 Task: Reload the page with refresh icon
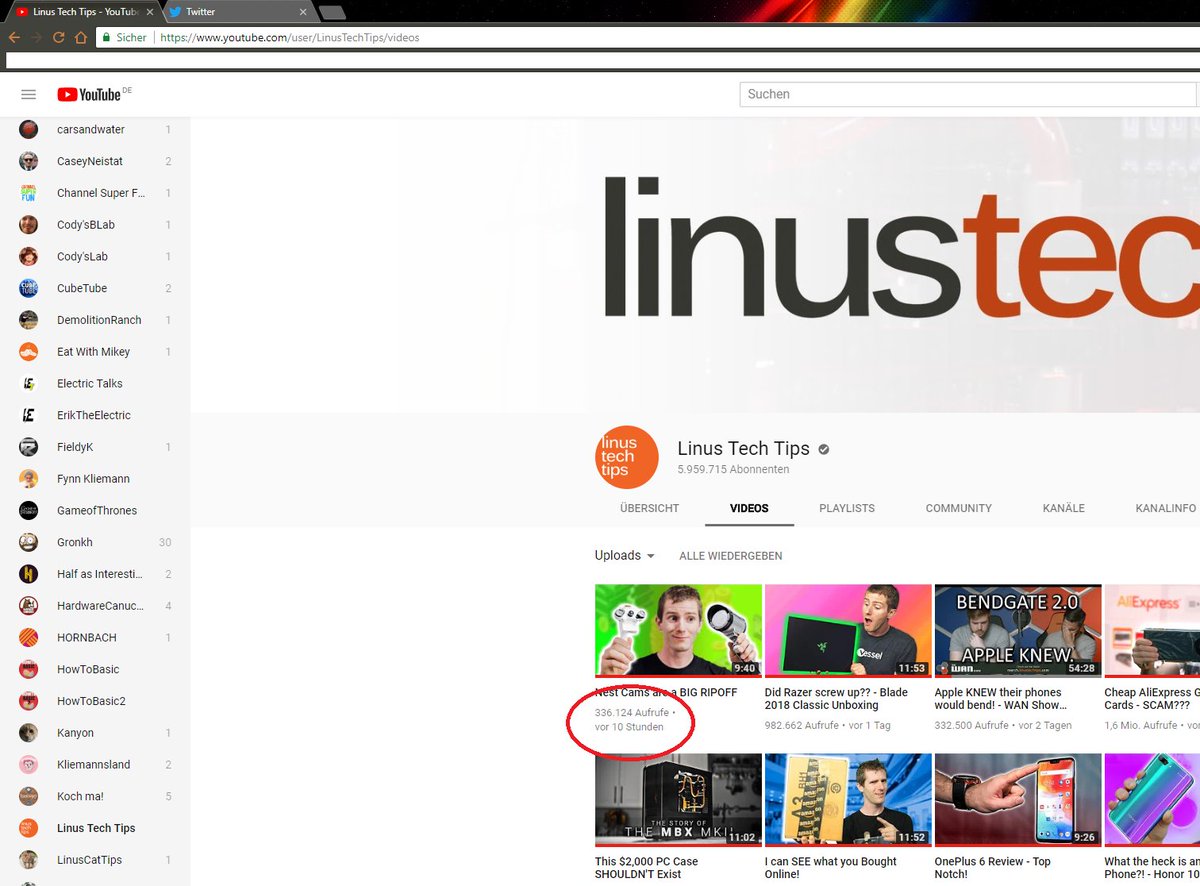tap(58, 37)
